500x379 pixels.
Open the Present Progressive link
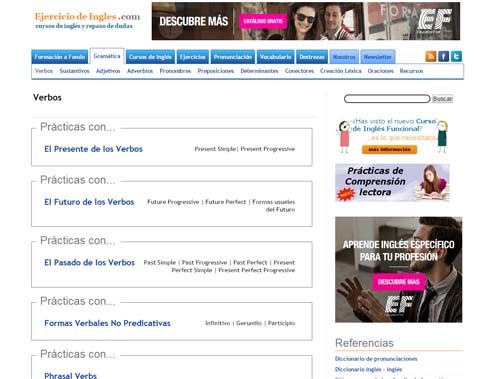[x=268, y=149]
